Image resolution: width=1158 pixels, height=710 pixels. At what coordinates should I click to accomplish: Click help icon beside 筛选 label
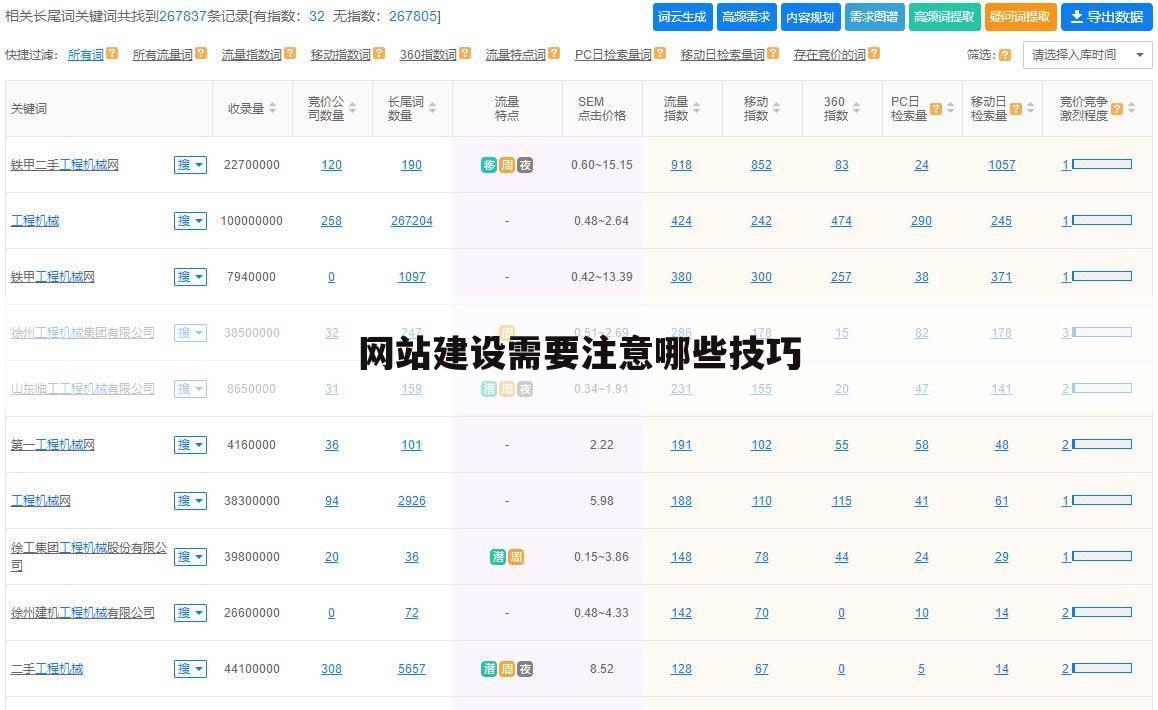1004,55
